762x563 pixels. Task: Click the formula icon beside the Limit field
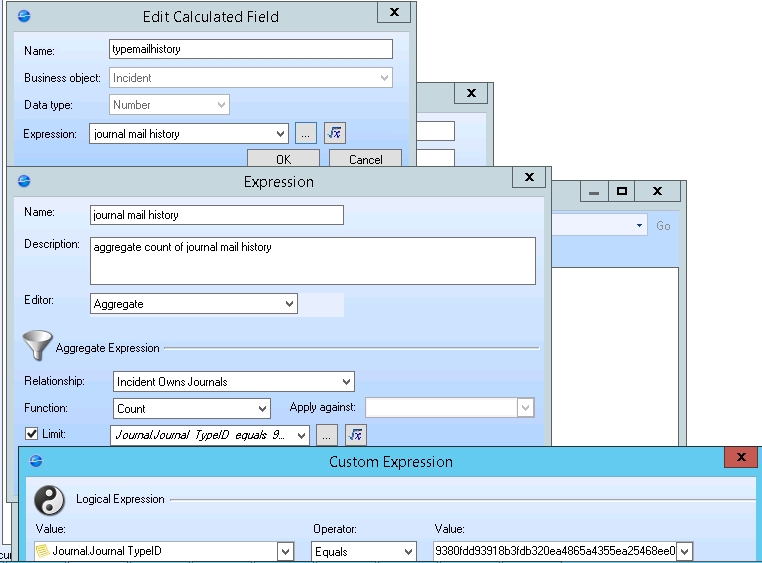tap(356, 434)
